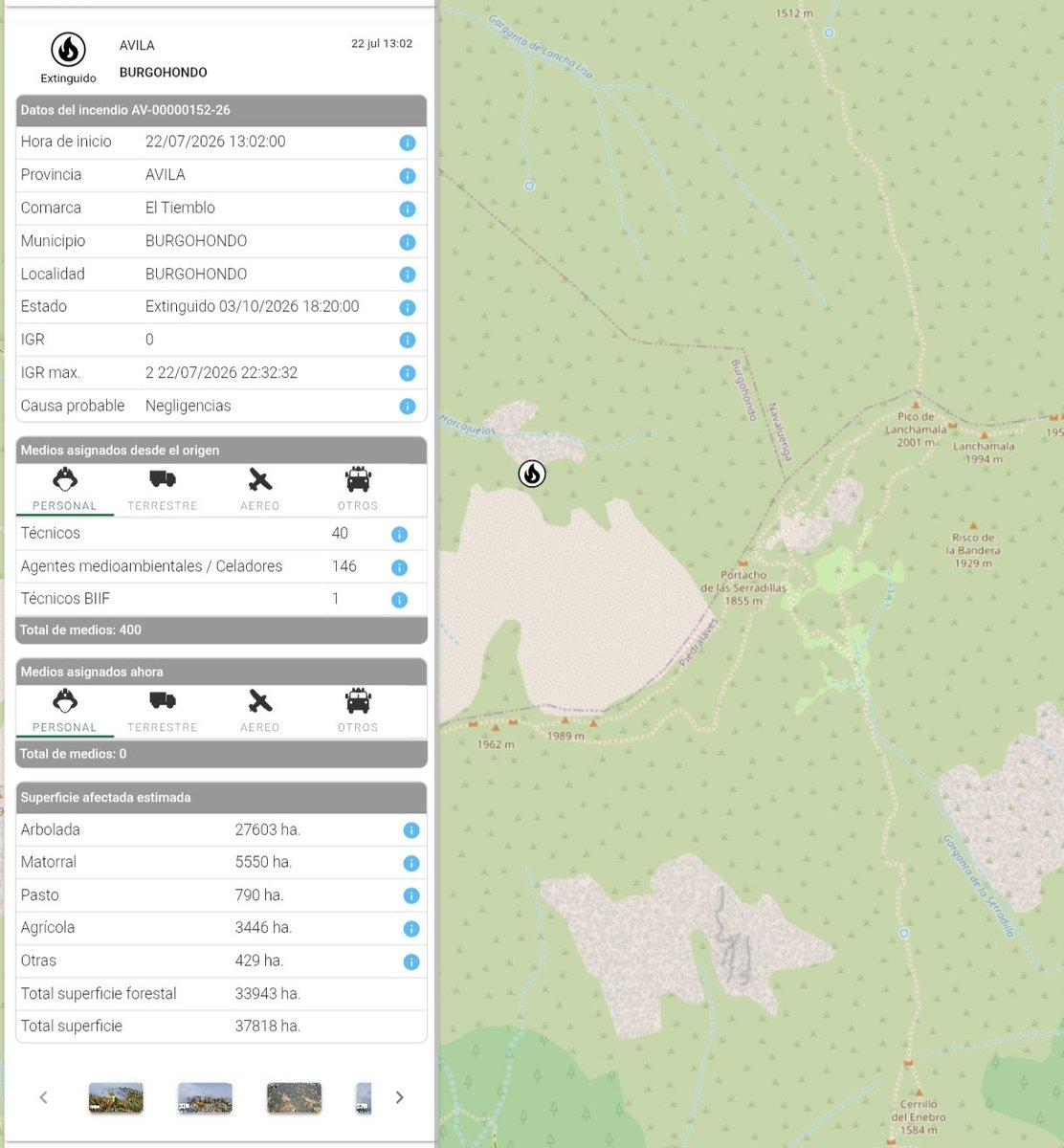Click the Pico de Lanchamala map label

click(916, 430)
